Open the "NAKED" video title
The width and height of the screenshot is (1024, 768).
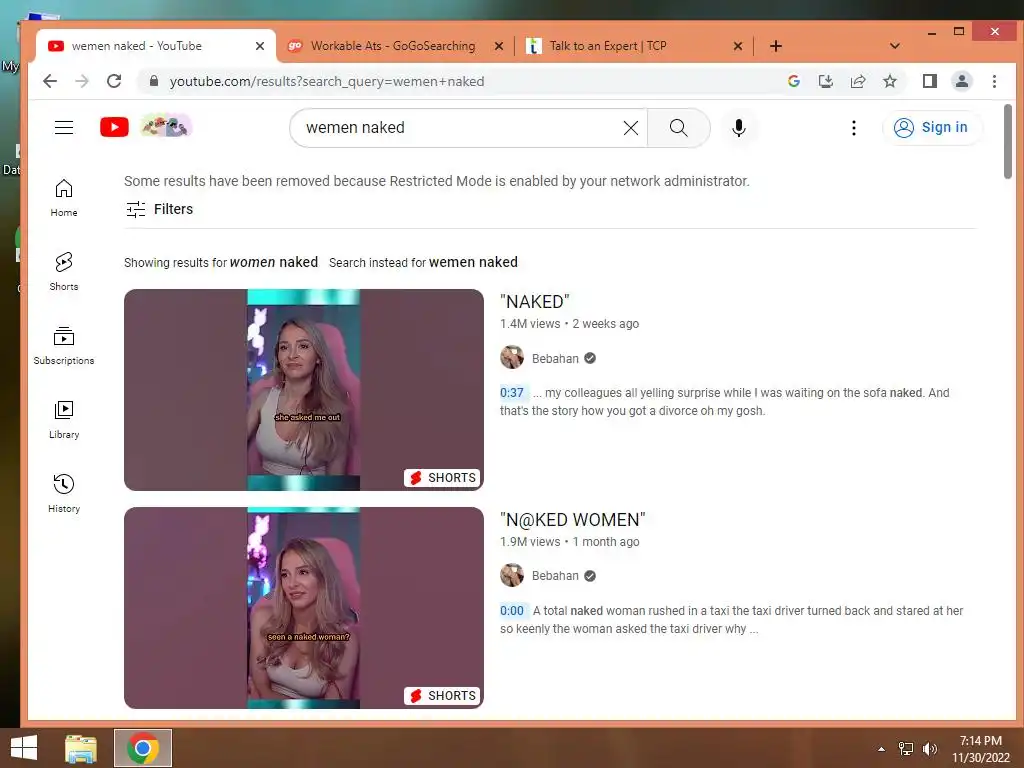coord(534,302)
